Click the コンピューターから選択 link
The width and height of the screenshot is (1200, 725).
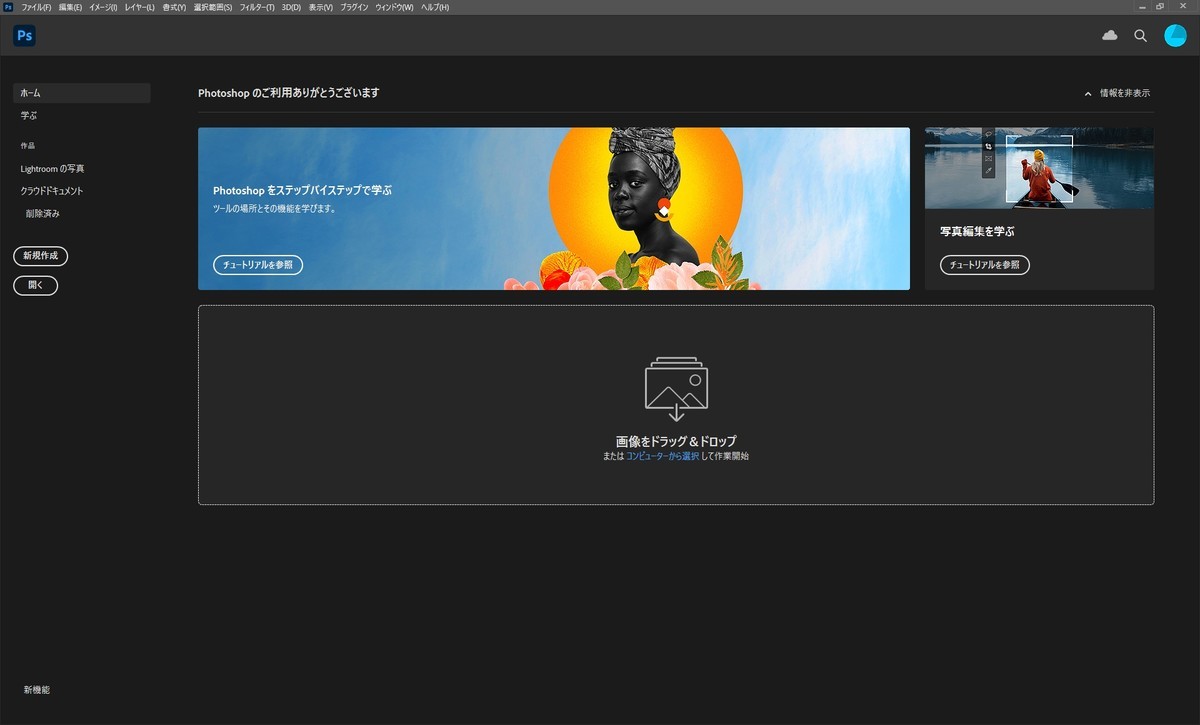[x=662, y=456]
